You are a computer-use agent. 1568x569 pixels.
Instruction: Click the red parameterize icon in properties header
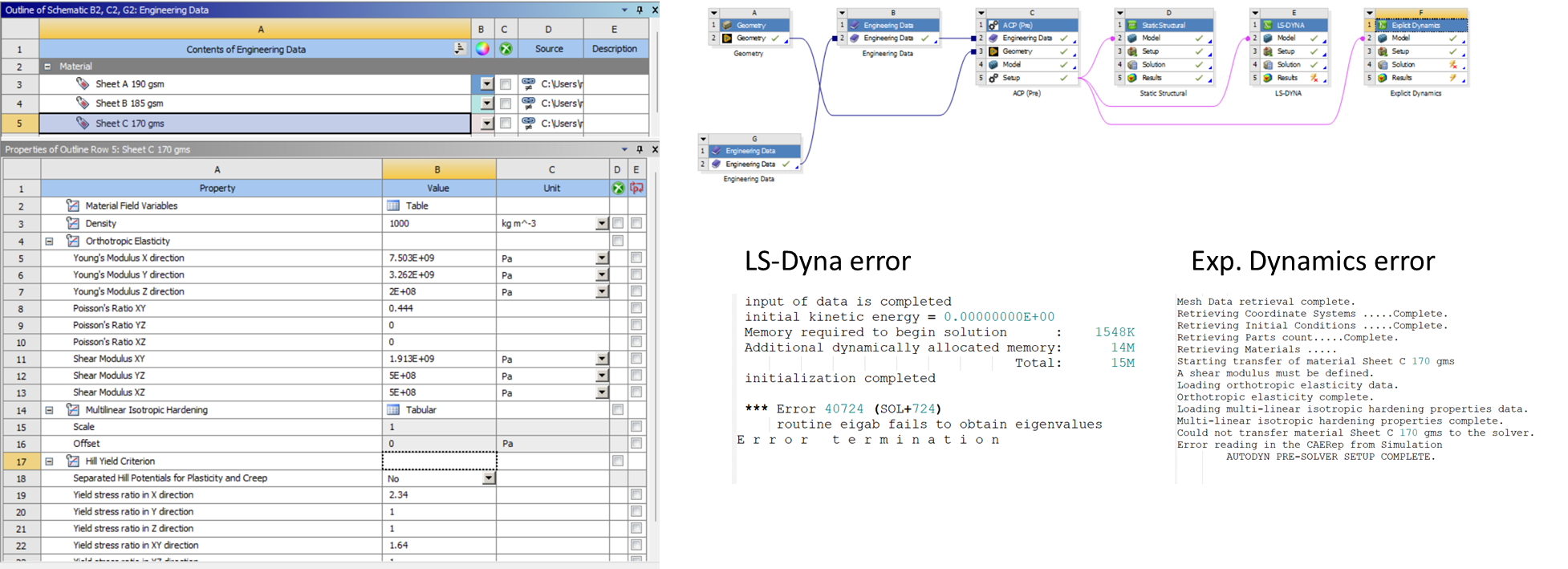point(636,188)
